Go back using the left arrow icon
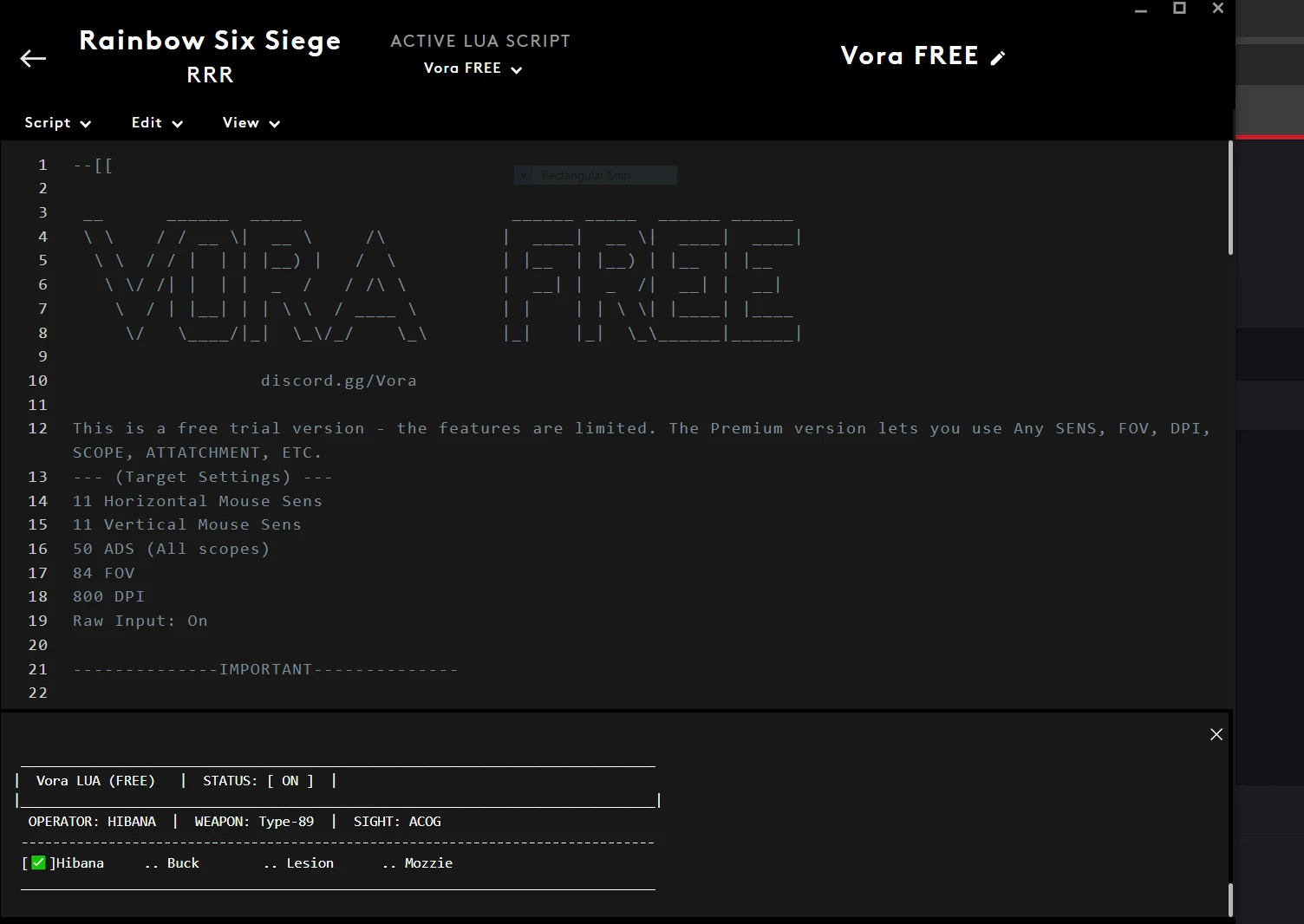The height and width of the screenshot is (924, 1304). pos(33,58)
